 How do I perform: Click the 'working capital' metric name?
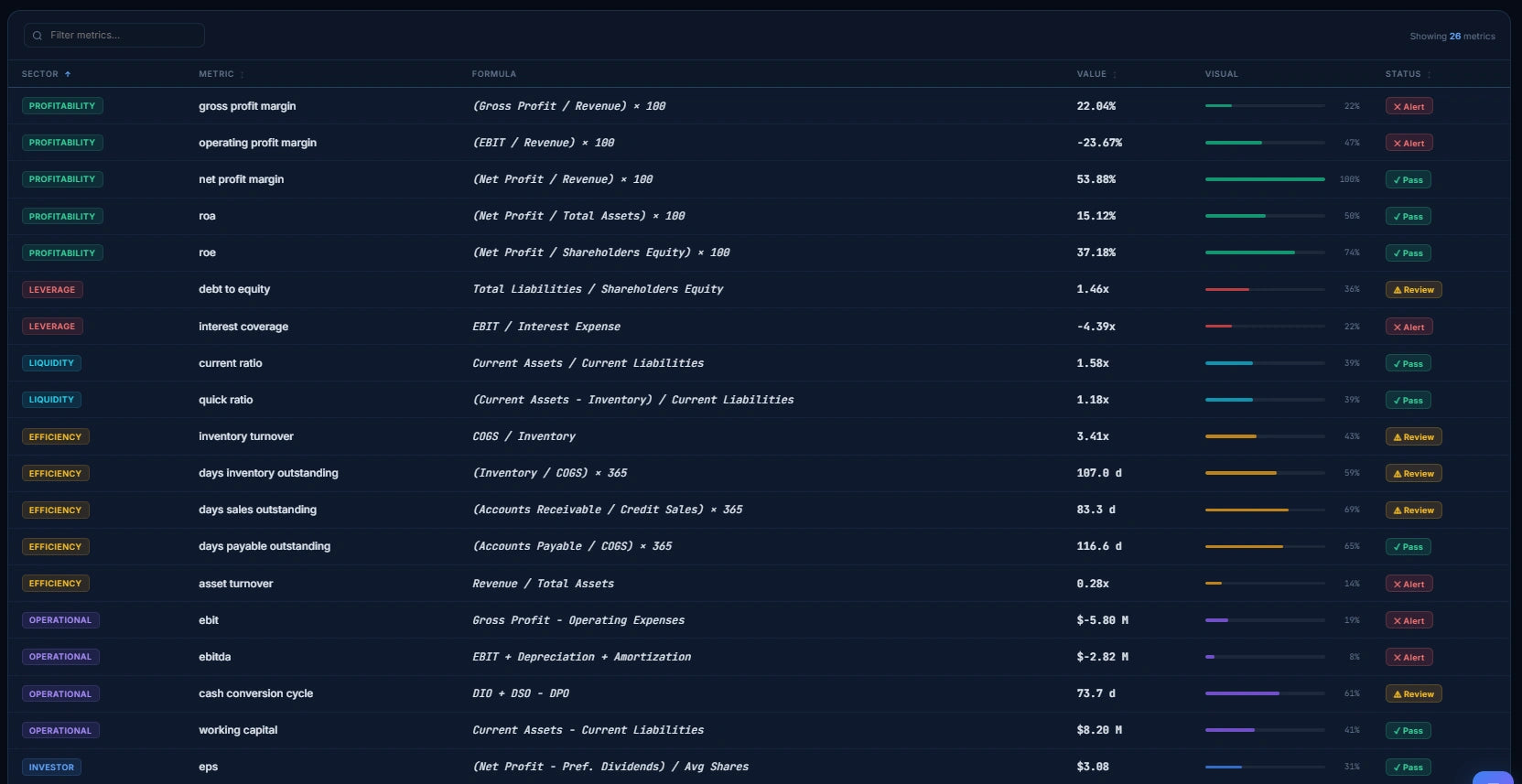tap(238, 730)
